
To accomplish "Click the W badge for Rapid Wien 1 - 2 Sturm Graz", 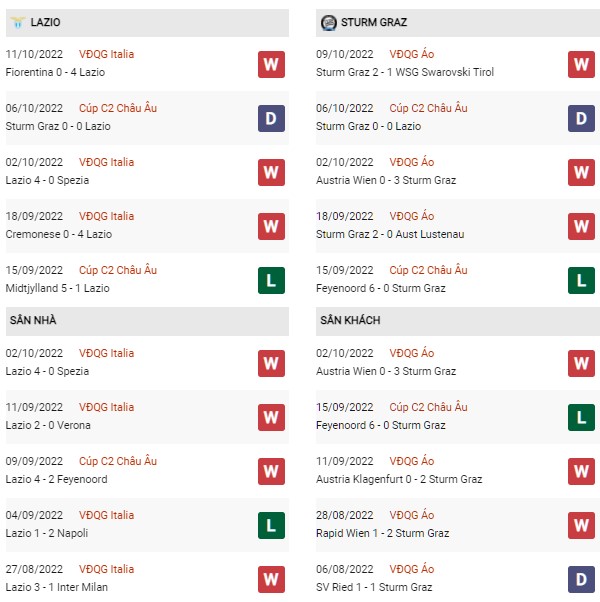I will [x=581, y=526].
